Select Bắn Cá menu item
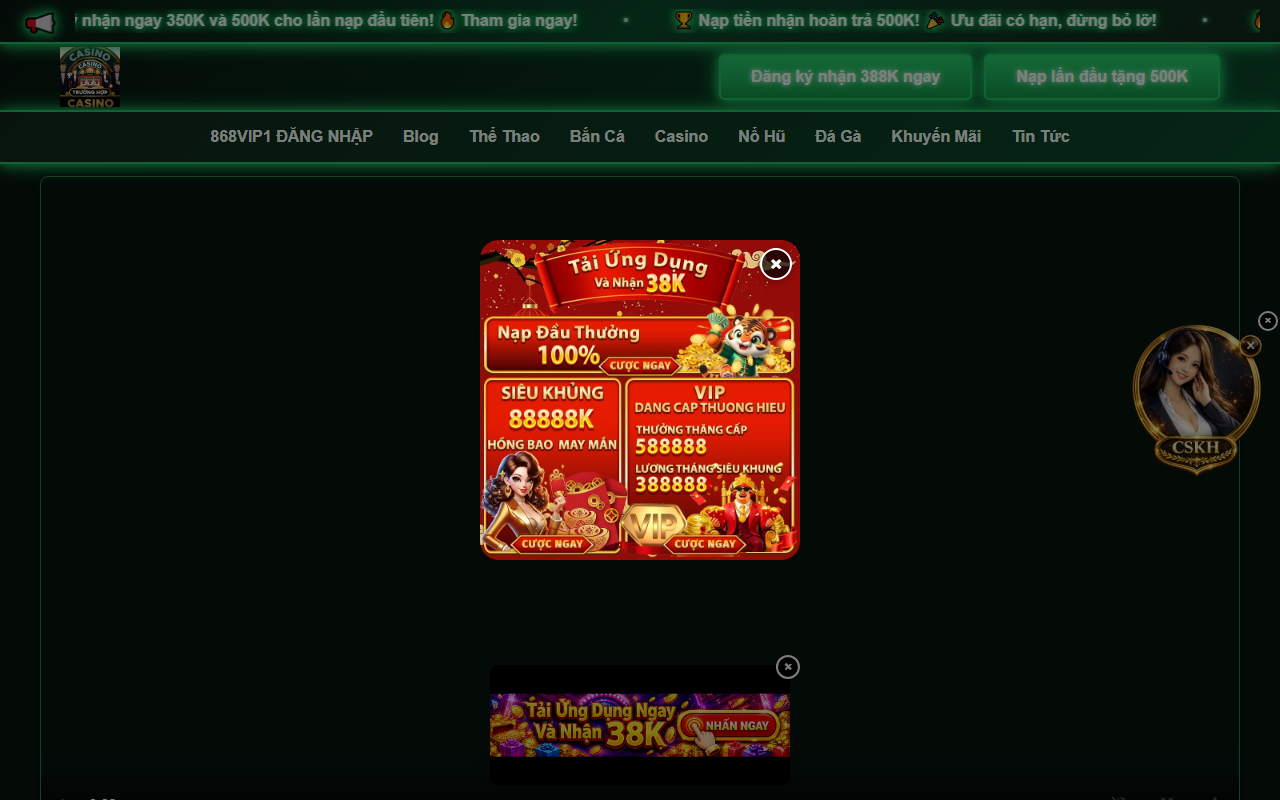1280x800 pixels. 597,136
